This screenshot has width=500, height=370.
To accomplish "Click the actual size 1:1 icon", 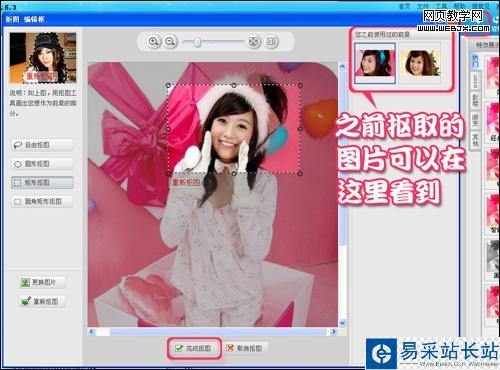I will pyautogui.click(x=271, y=41).
